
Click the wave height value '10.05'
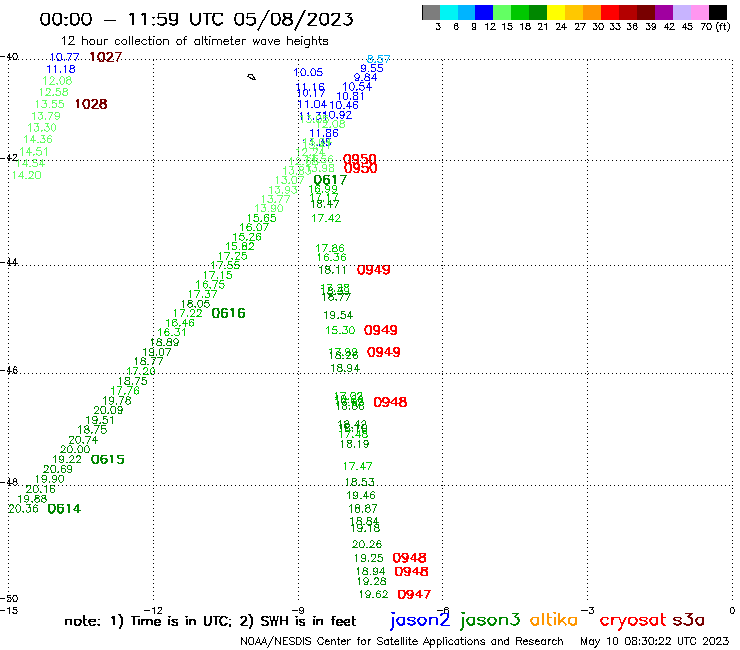pos(308,72)
